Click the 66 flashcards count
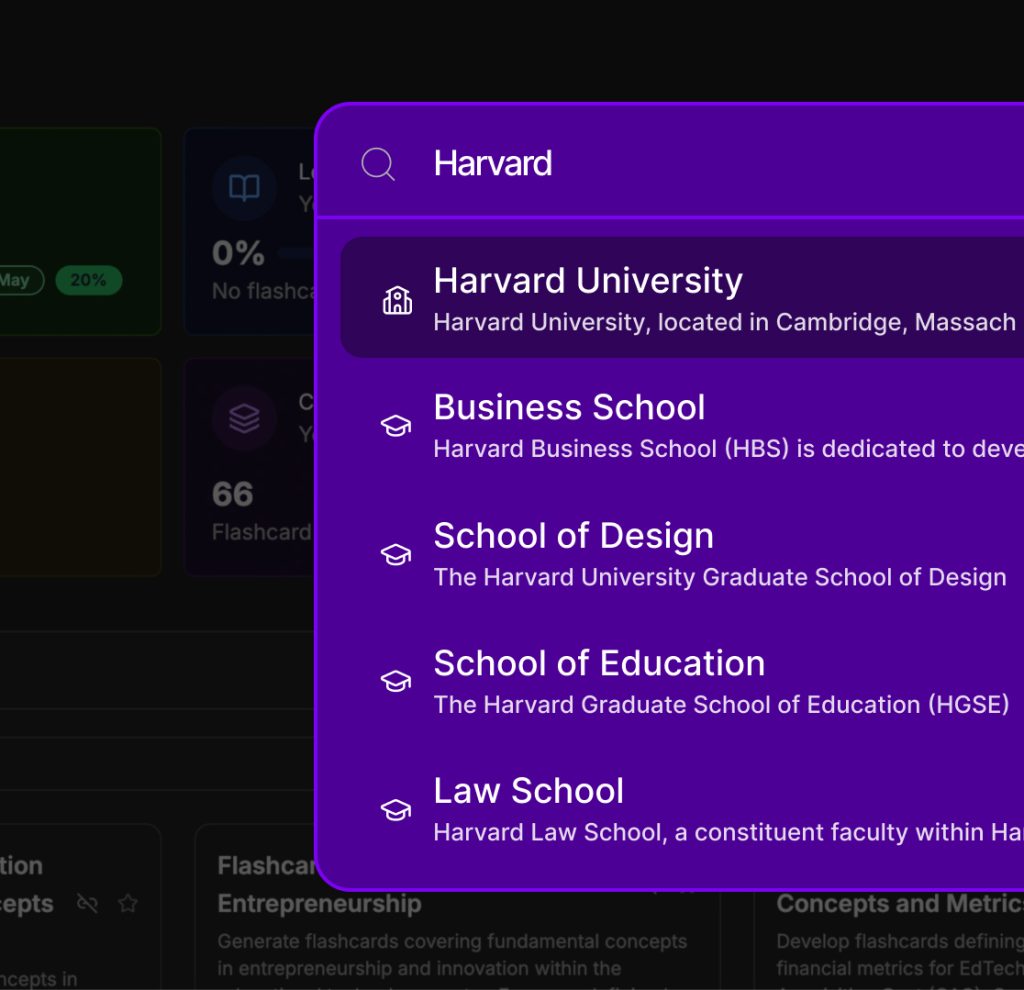This screenshot has height=990, width=1024. (232, 494)
